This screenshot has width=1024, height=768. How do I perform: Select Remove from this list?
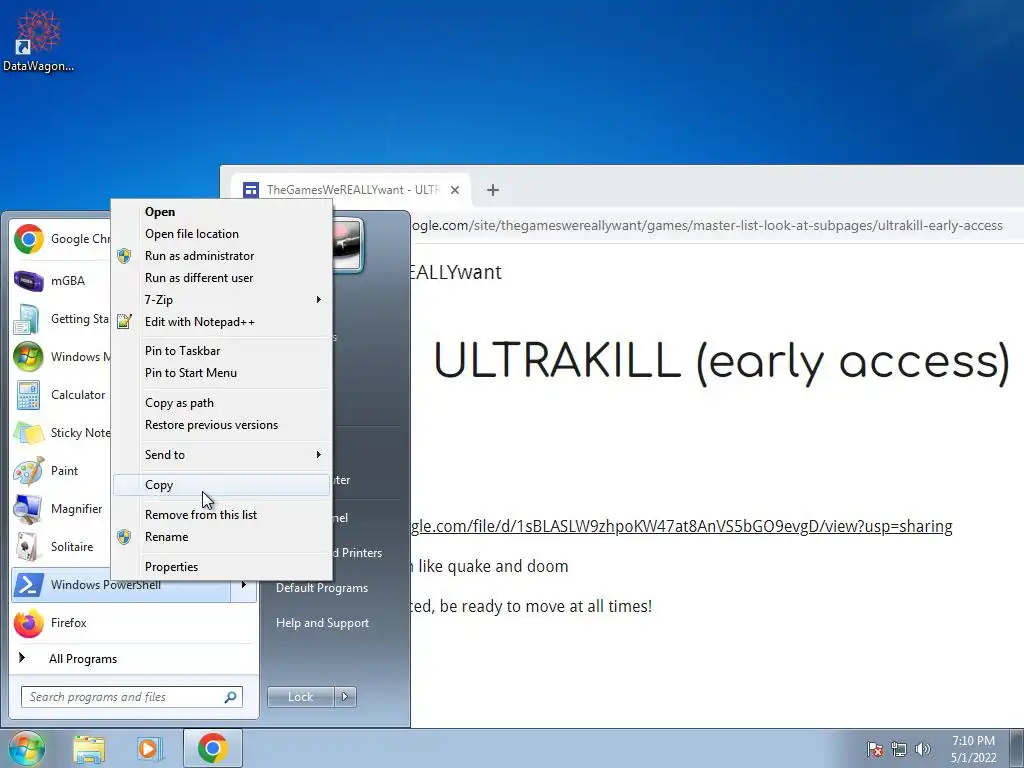222,515
